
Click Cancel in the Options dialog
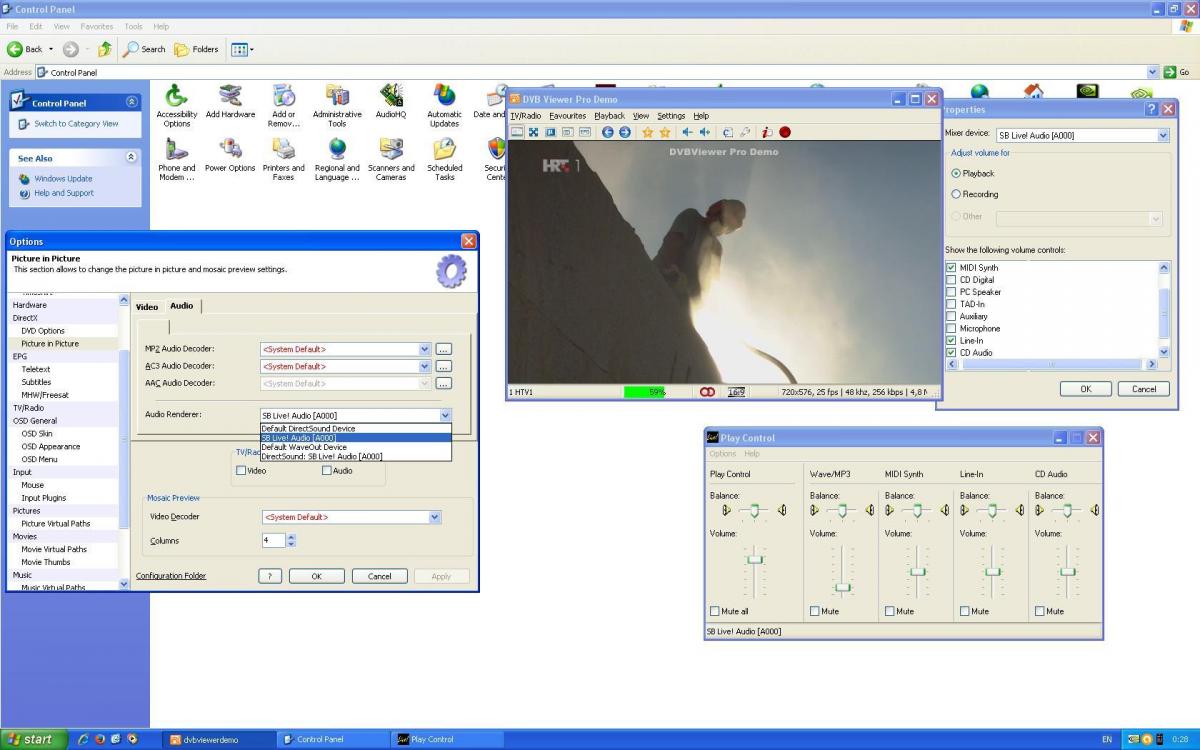coord(379,576)
